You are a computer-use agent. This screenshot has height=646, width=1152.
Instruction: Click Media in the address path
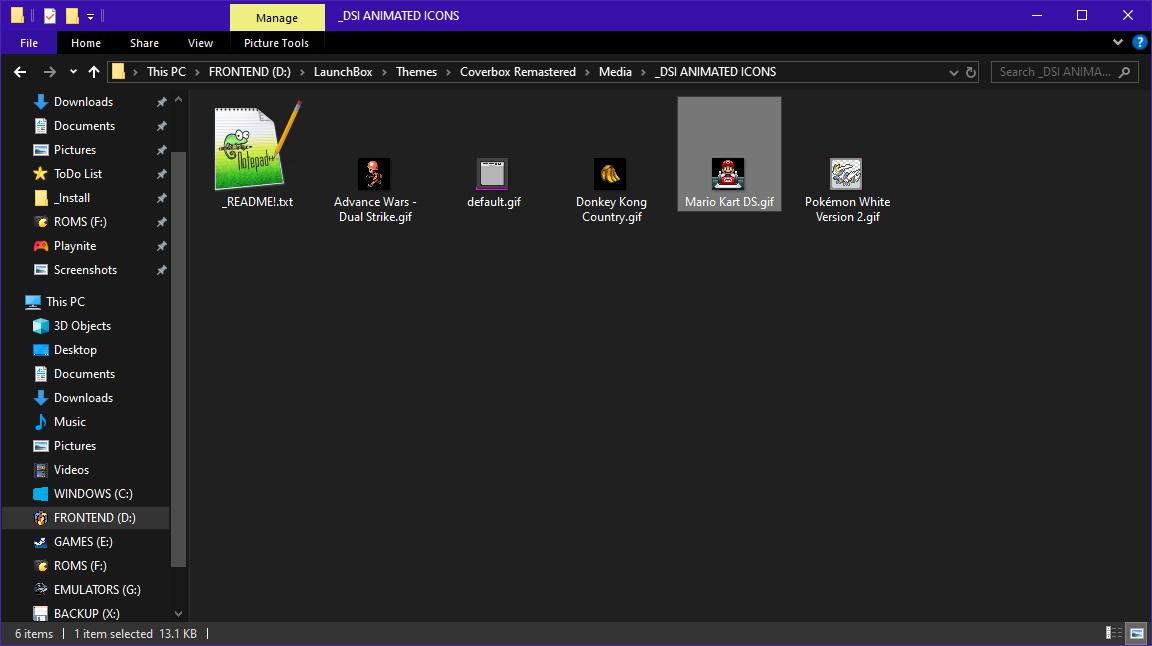pyautogui.click(x=615, y=72)
